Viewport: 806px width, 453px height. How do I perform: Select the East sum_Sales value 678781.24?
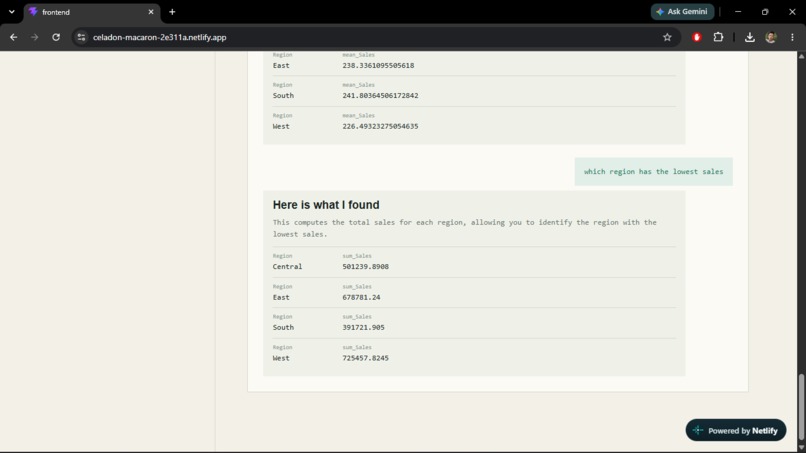[361, 297]
